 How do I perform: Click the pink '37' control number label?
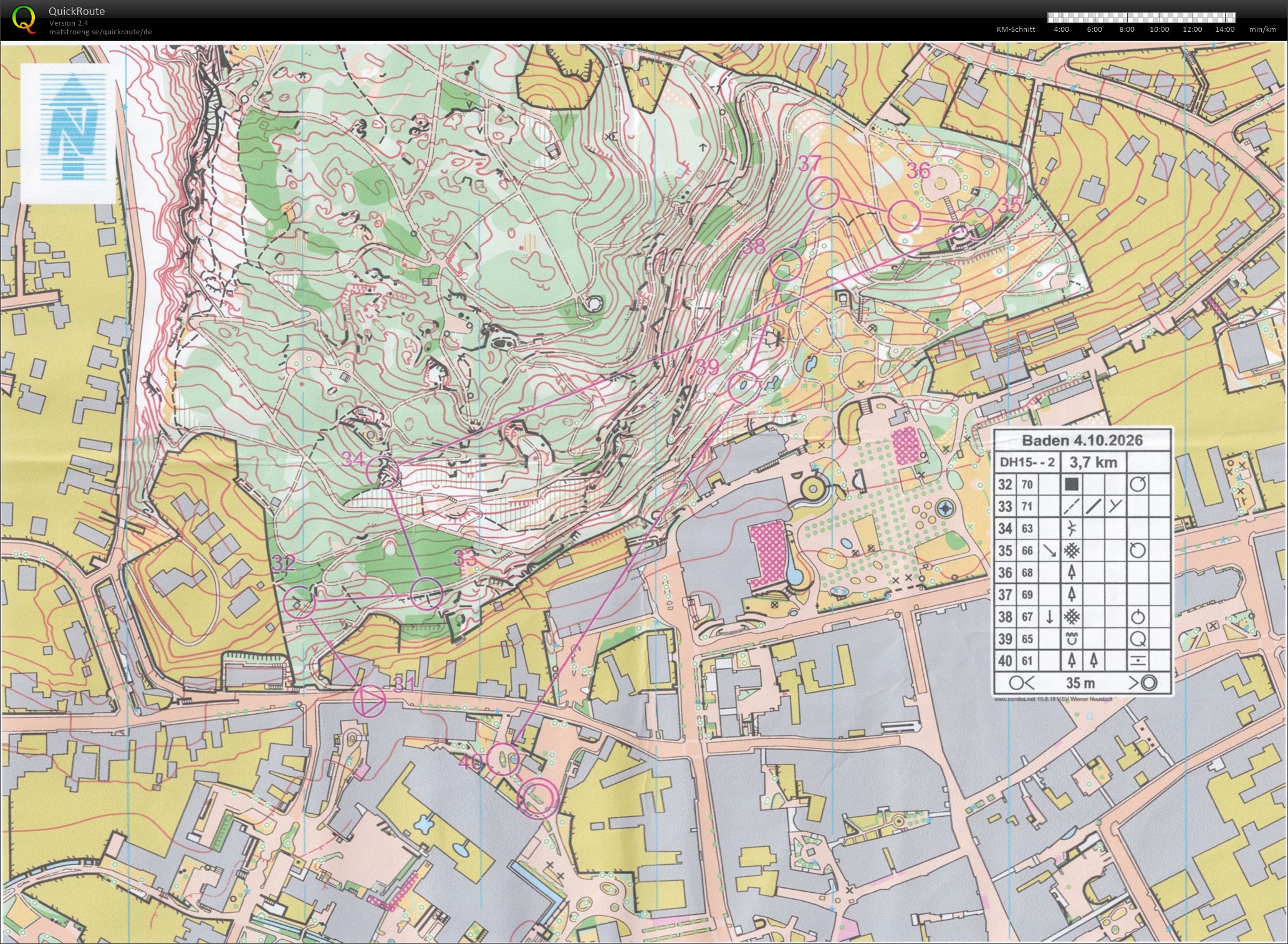click(x=810, y=163)
